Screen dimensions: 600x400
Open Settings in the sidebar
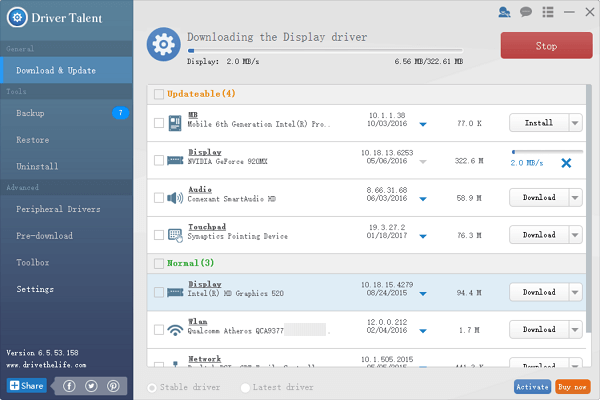(x=67, y=289)
